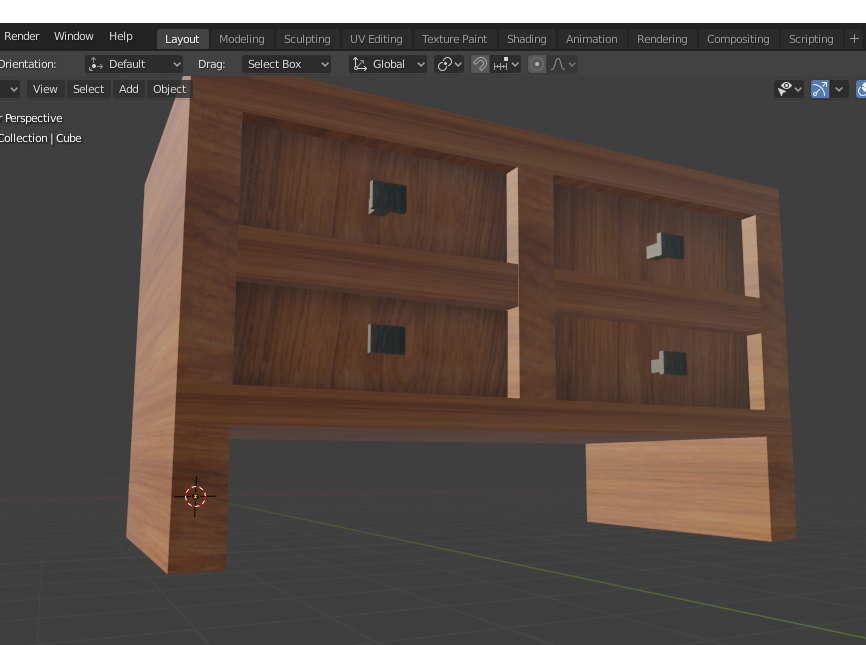866x645 pixels.
Task: Toggle proportional editing
Action: click(x=537, y=64)
